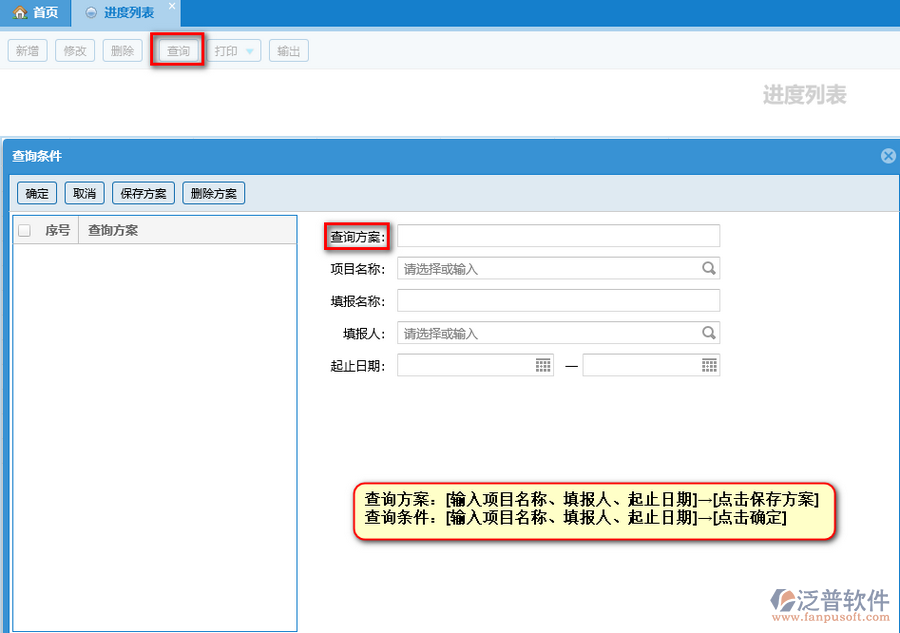This screenshot has width=900, height=633.
Task: Click the 填报名称 input field
Action: (558, 300)
